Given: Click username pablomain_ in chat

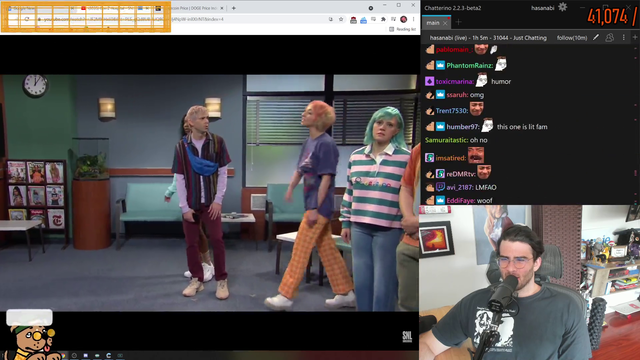Looking at the screenshot, I should point(454,50).
